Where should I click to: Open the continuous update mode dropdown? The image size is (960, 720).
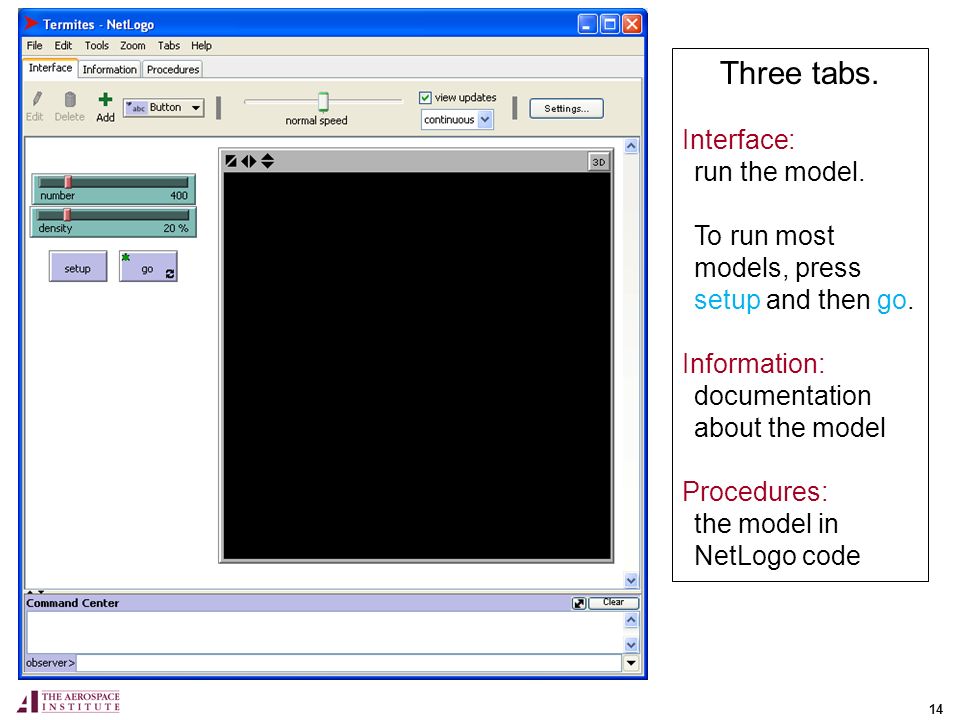457,119
